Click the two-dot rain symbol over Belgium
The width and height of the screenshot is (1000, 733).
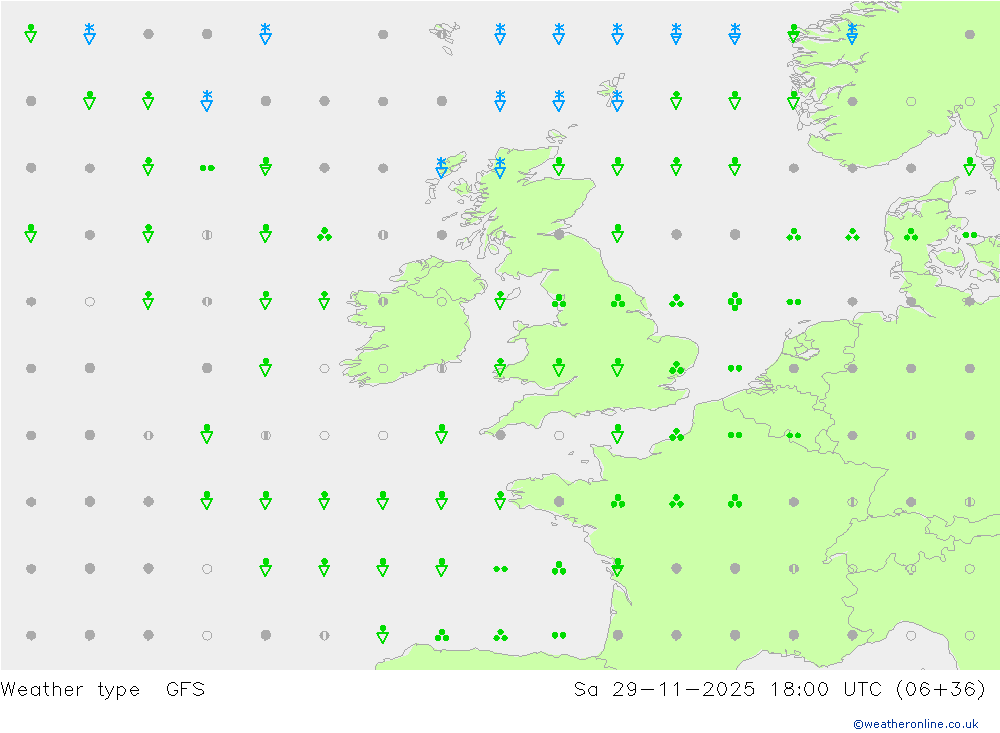pyautogui.click(x=793, y=435)
